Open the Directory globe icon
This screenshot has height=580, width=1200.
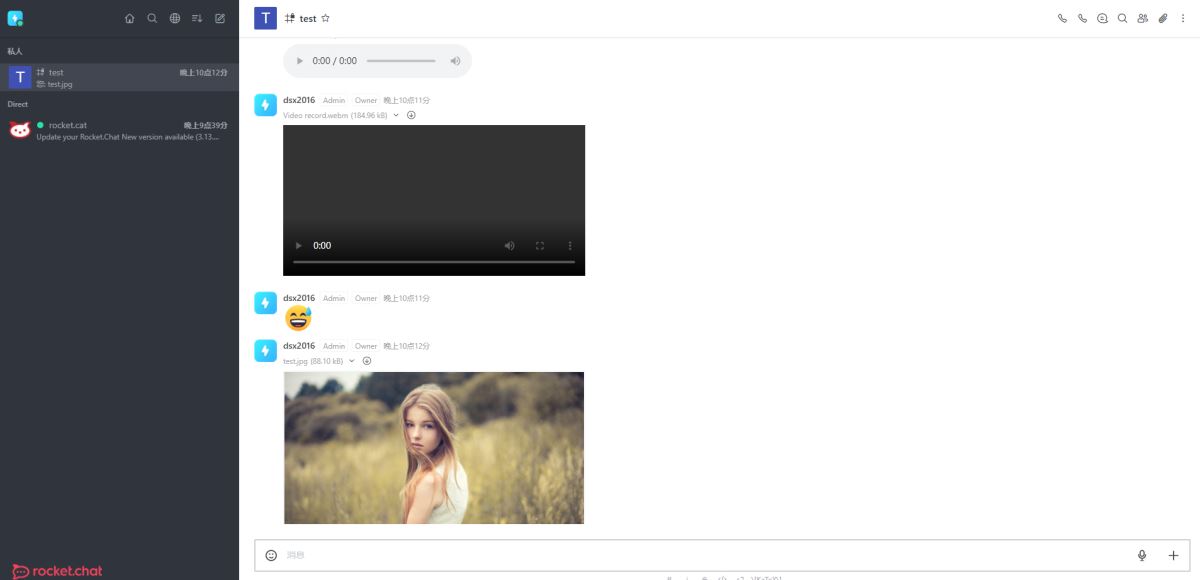click(175, 18)
